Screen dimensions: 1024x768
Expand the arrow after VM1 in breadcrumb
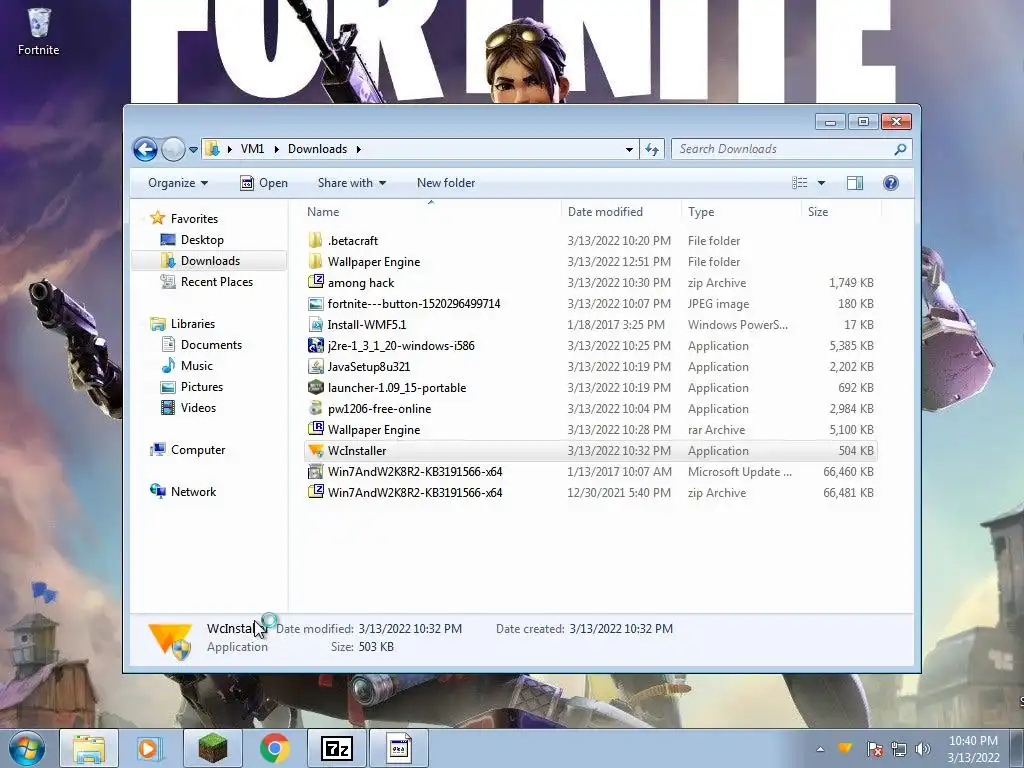pos(276,149)
